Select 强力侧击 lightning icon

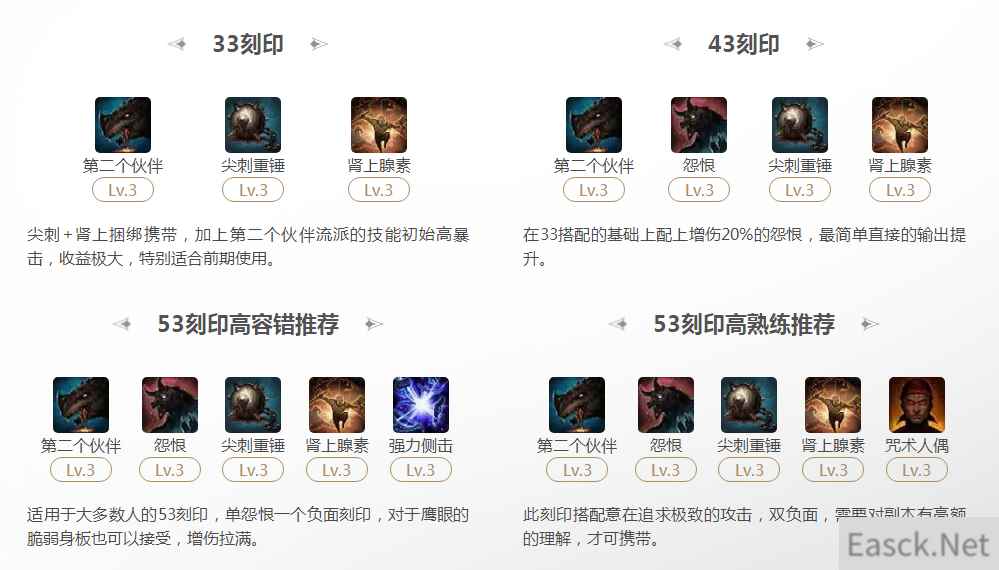coord(421,405)
